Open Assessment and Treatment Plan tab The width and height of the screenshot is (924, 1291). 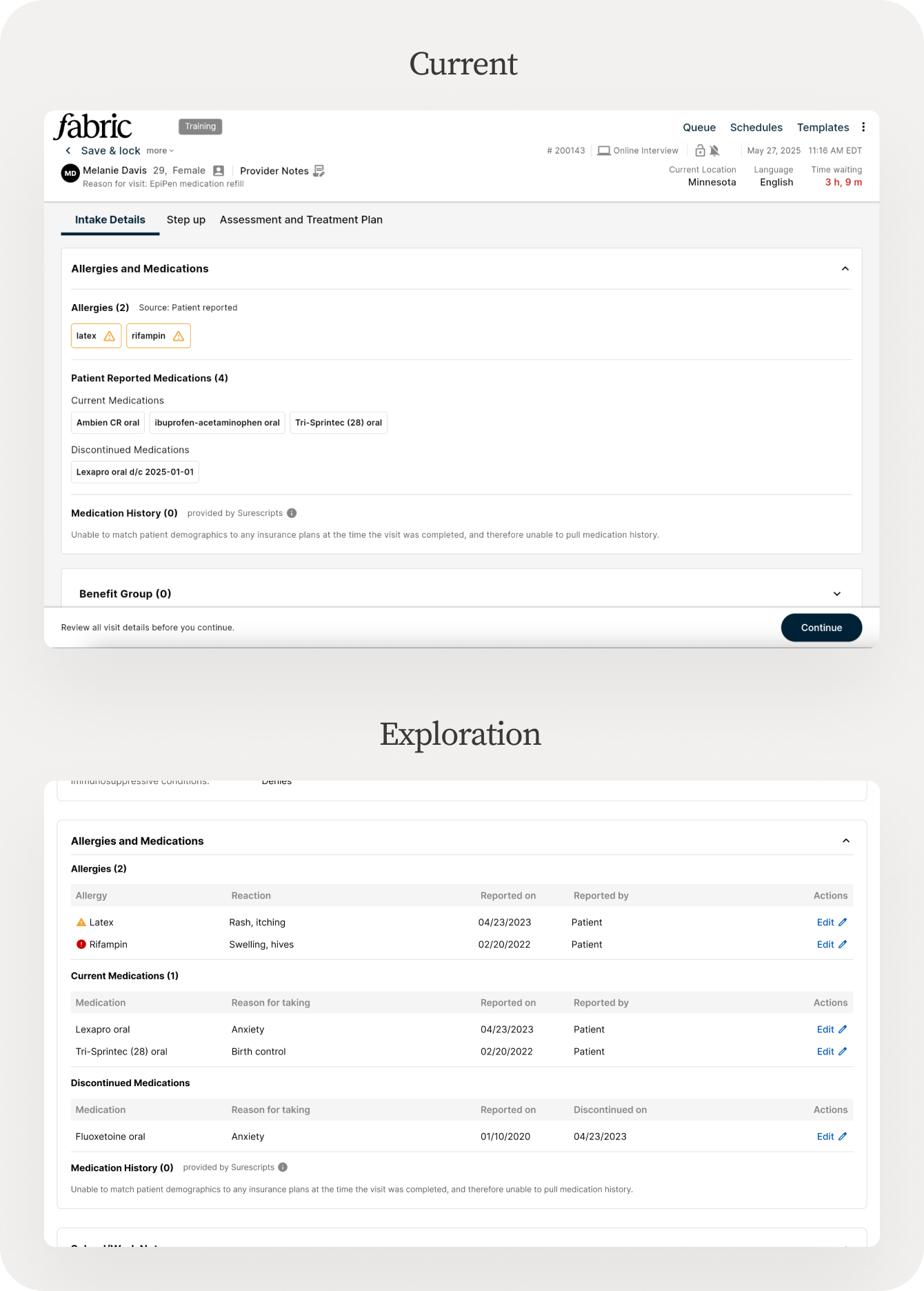[x=301, y=220]
